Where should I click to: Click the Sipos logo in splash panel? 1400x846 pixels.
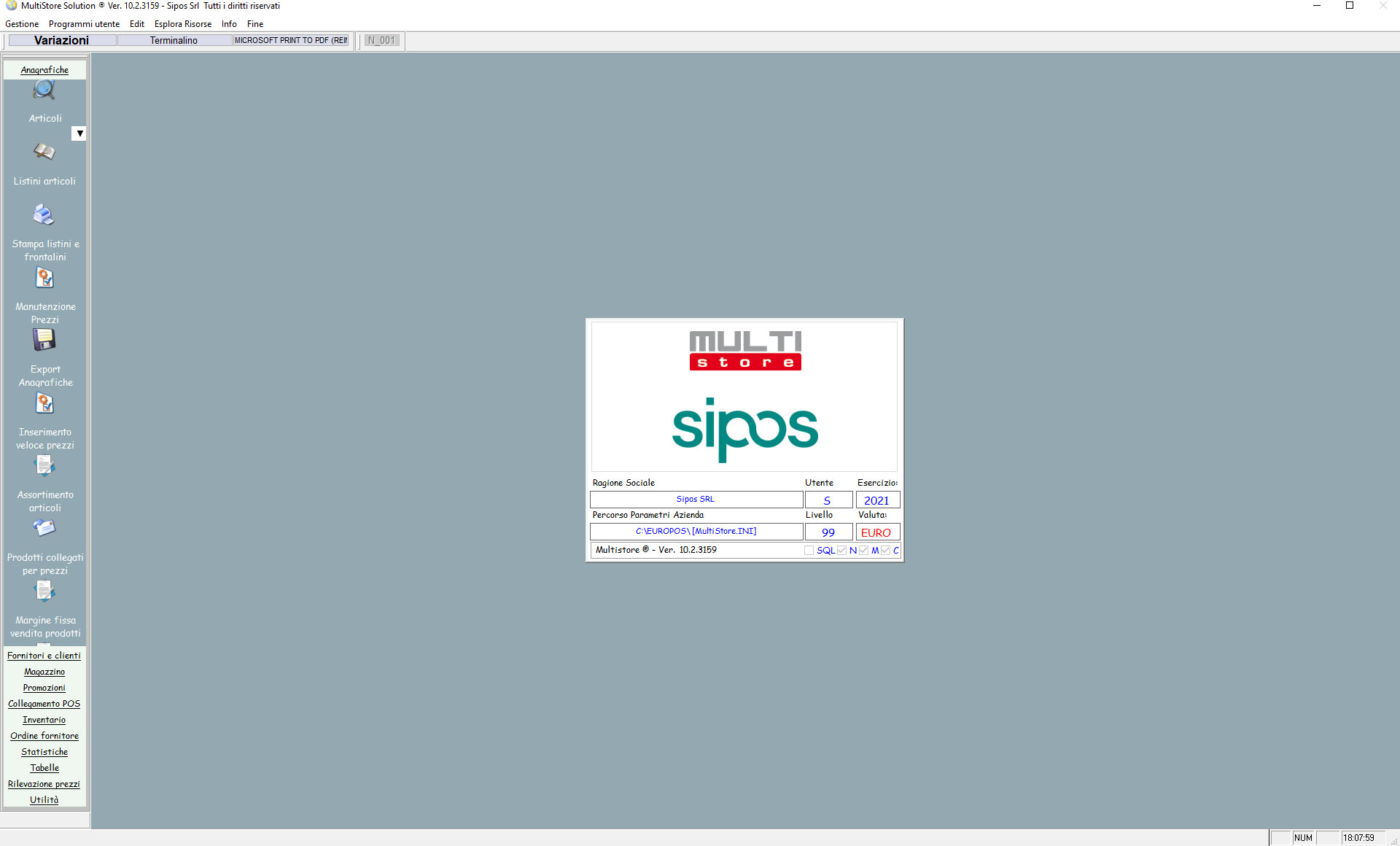(x=744, y=430)
